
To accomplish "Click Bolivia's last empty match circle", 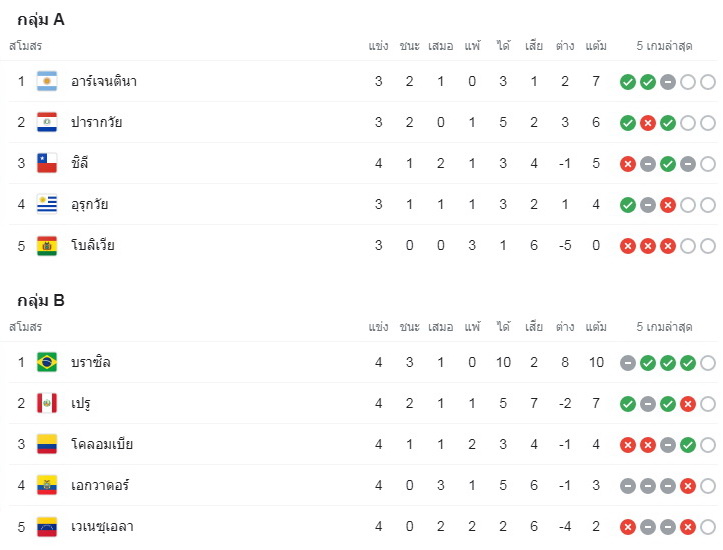I will pos(708,246).
